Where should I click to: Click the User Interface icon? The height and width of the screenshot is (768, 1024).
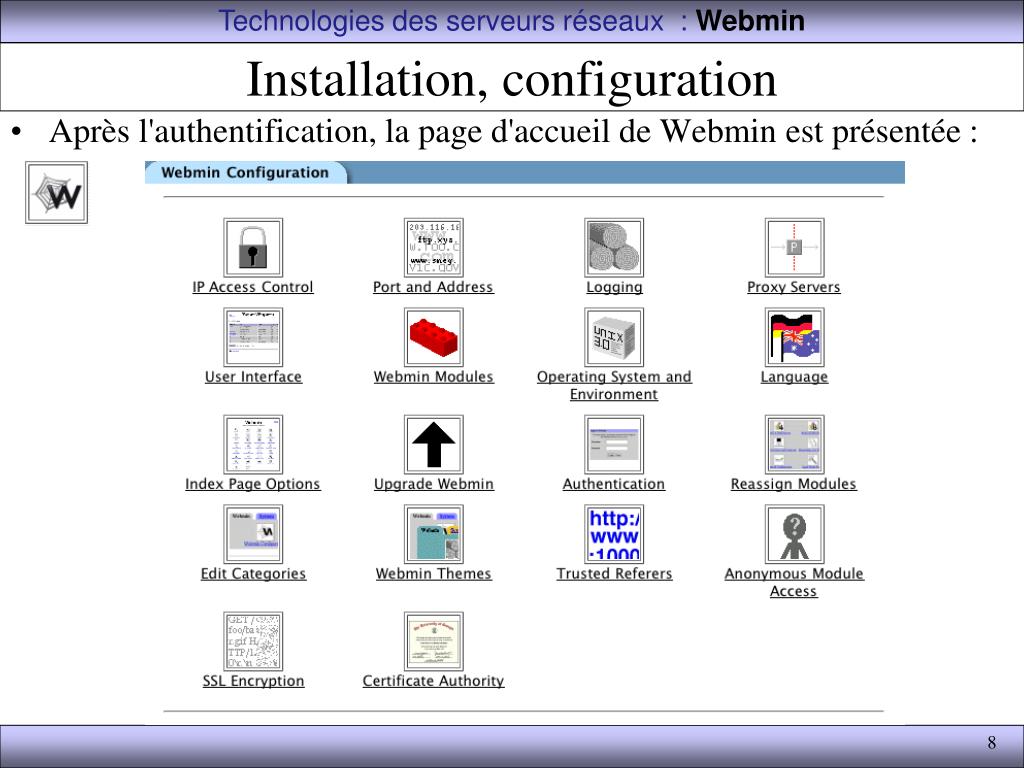(x=253, y=337)
